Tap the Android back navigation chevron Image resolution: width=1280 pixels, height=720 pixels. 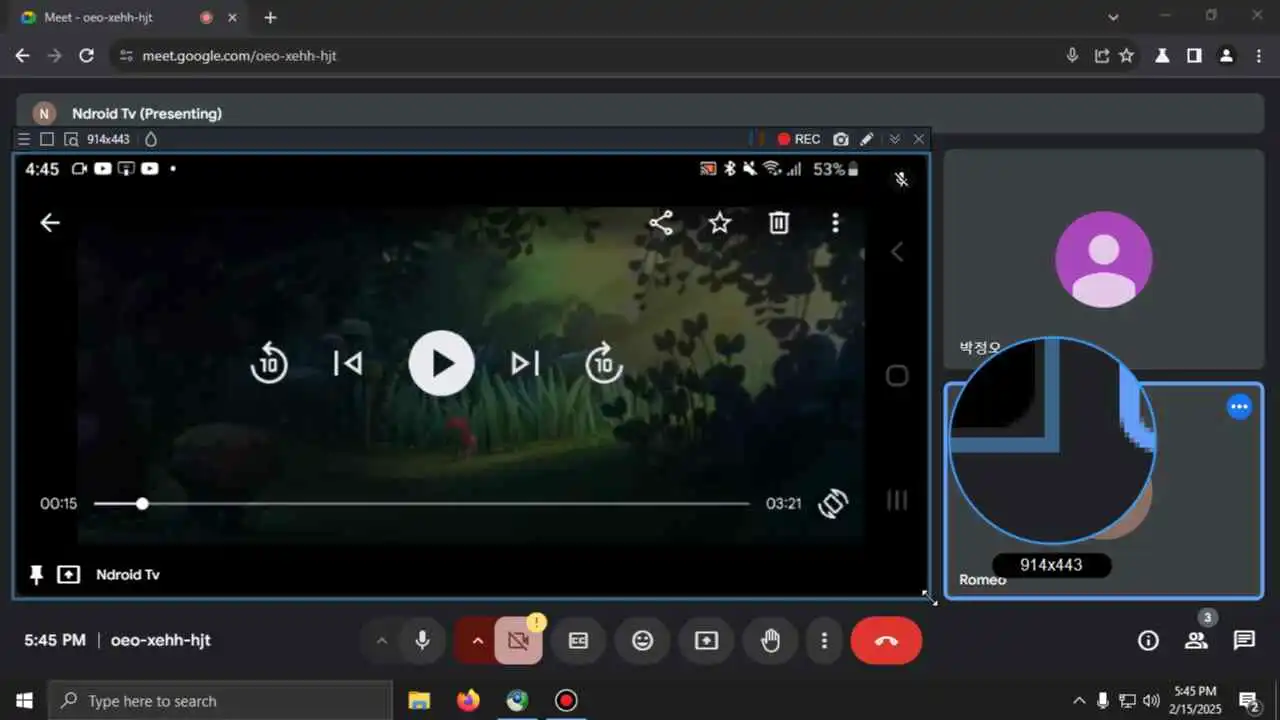(x=897, y=252)
